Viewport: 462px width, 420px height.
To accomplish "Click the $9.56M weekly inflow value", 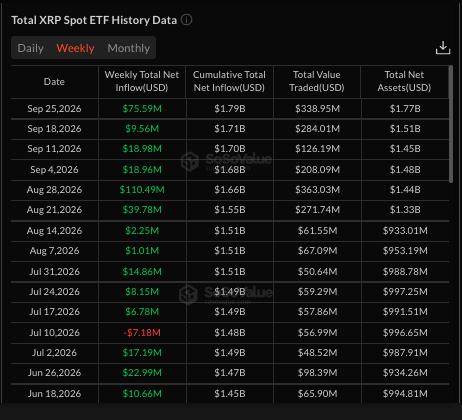I will pyautogui.click(x=142, y=129).
